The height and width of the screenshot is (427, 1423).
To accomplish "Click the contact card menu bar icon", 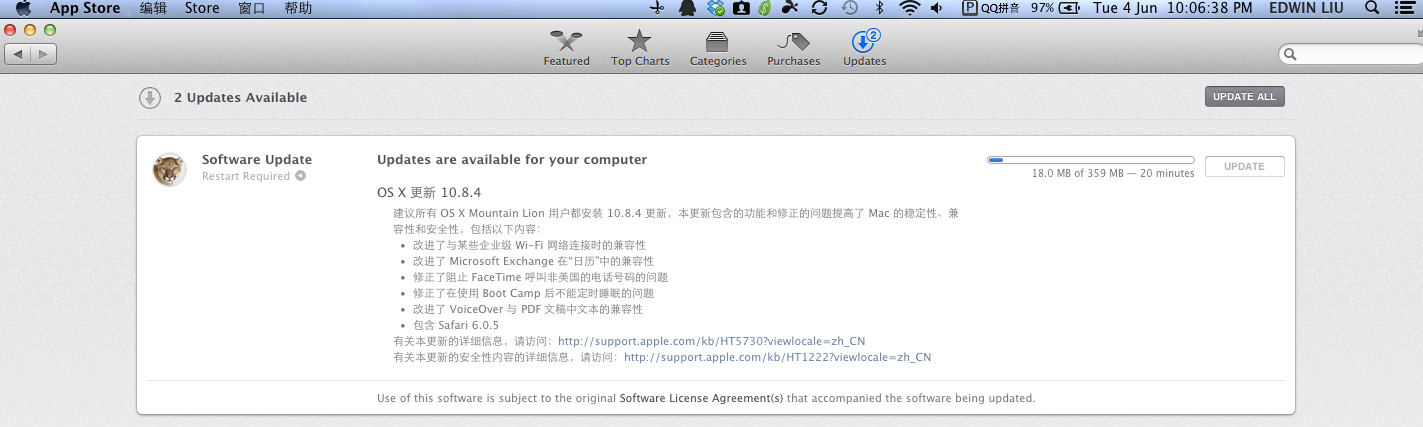I will (x=741, y=8).
